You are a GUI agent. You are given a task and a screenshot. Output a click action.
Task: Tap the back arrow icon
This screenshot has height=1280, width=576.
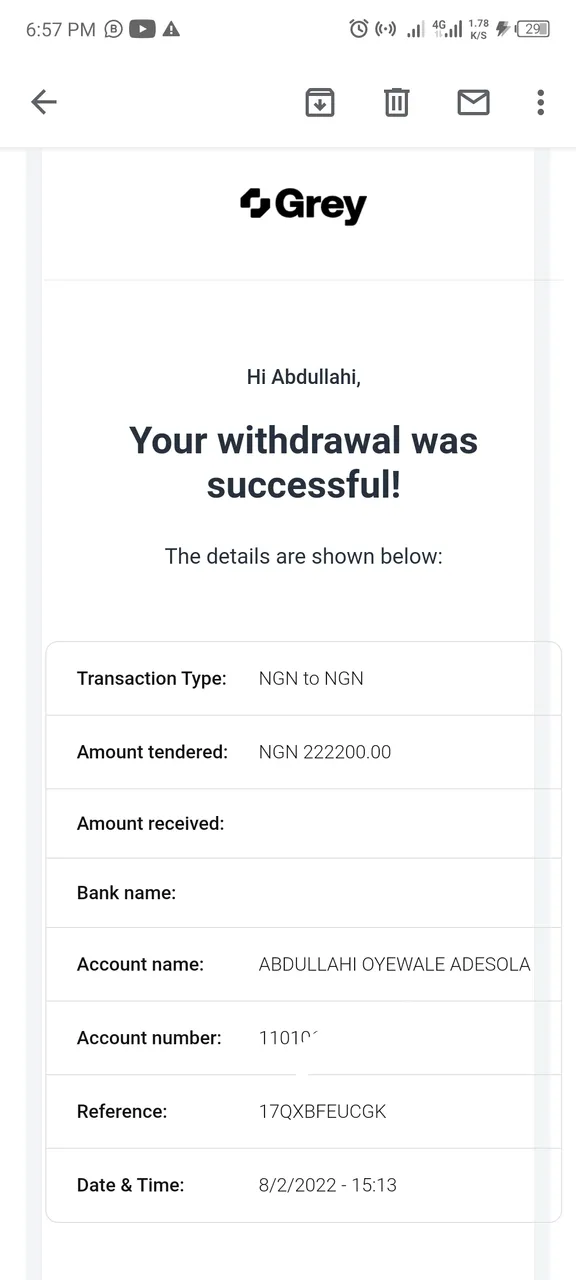click(44, 101)
